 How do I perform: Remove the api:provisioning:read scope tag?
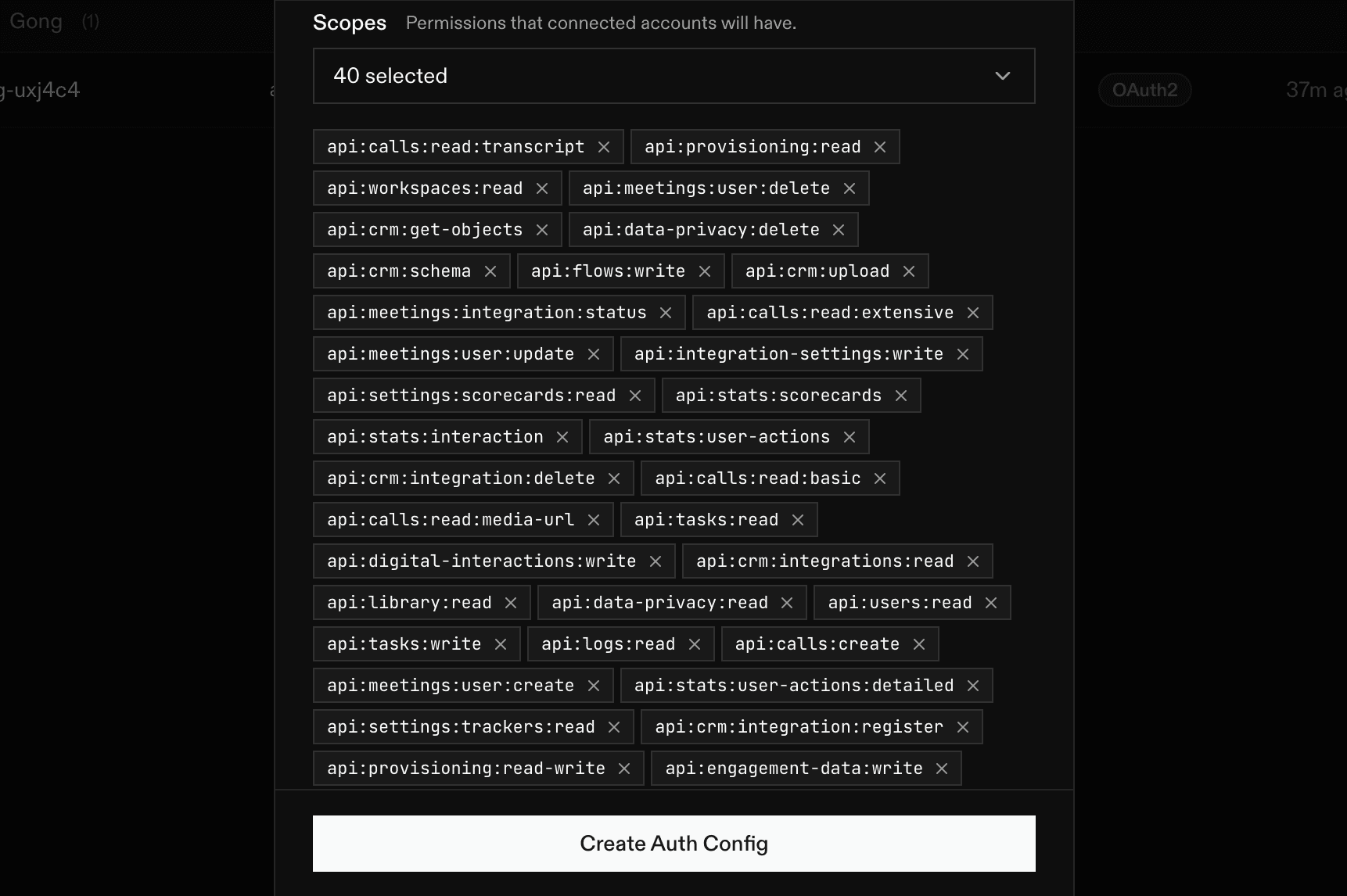coord(880,147)
